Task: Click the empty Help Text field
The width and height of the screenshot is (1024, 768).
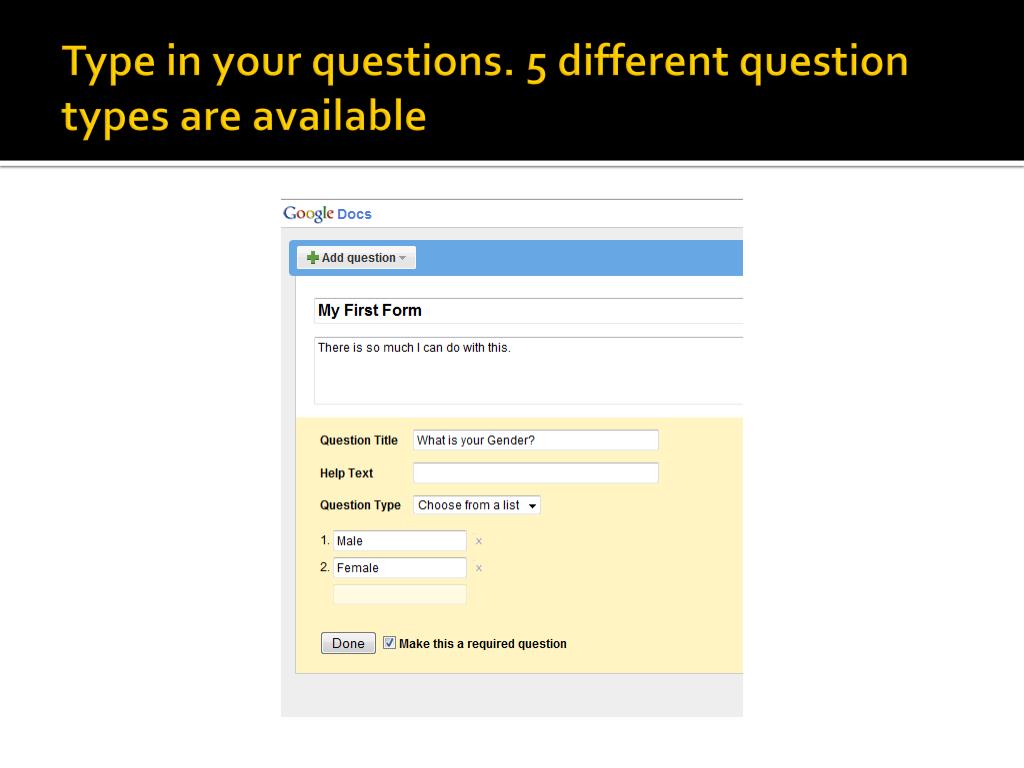Action: (x=536, y=473)
